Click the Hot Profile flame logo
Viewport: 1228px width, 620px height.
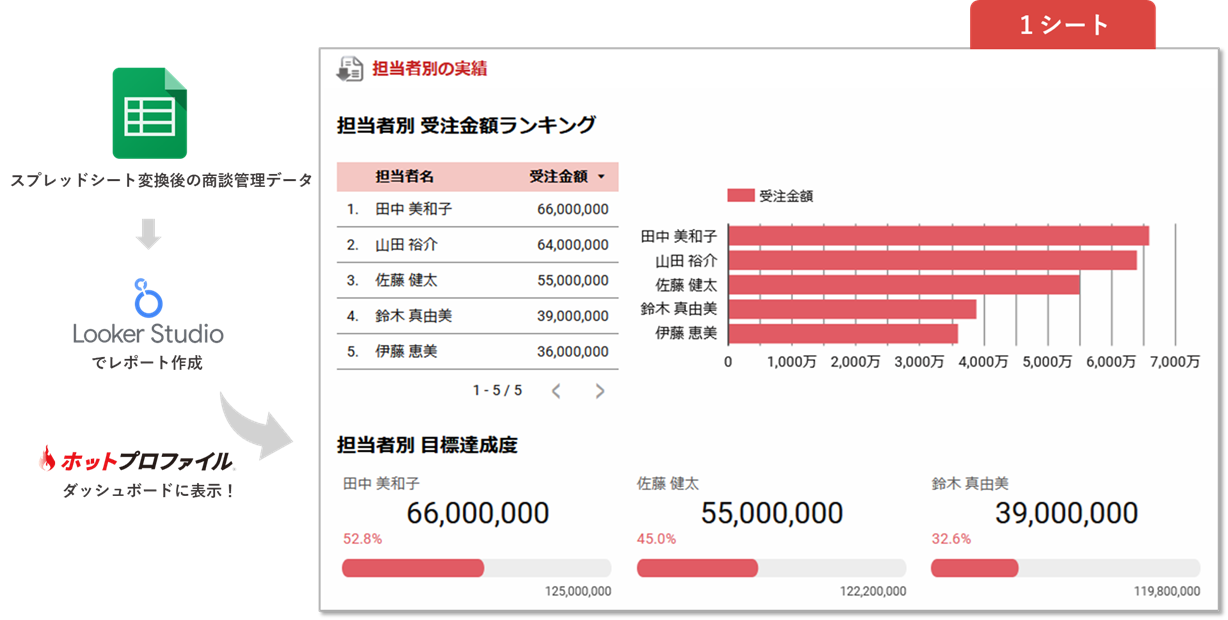47,459
